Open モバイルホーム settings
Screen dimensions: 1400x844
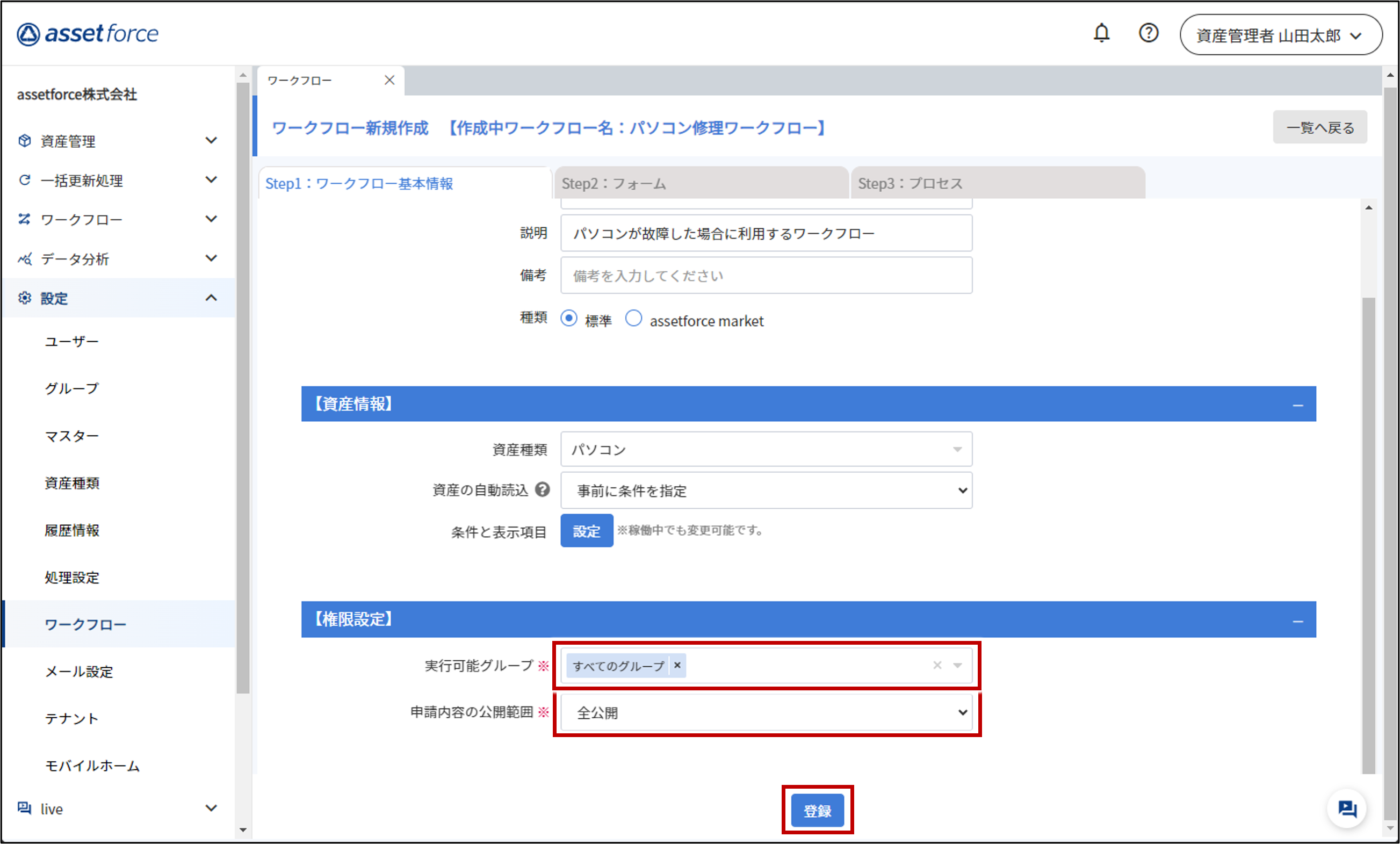pos(92,766)
